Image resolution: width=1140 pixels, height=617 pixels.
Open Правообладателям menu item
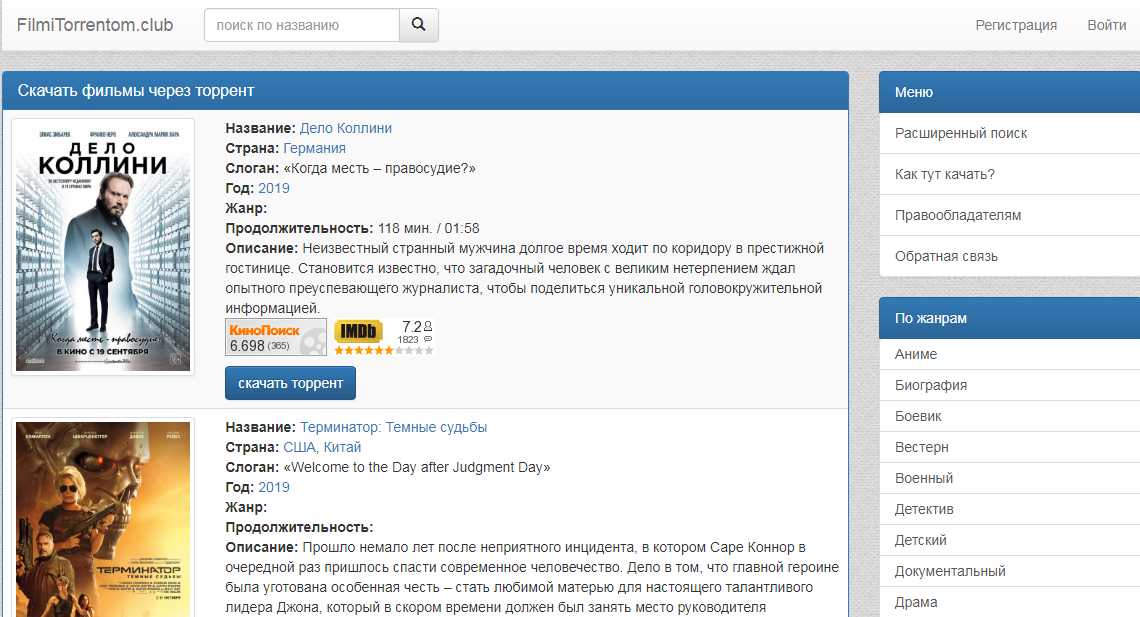pos(958,215)
